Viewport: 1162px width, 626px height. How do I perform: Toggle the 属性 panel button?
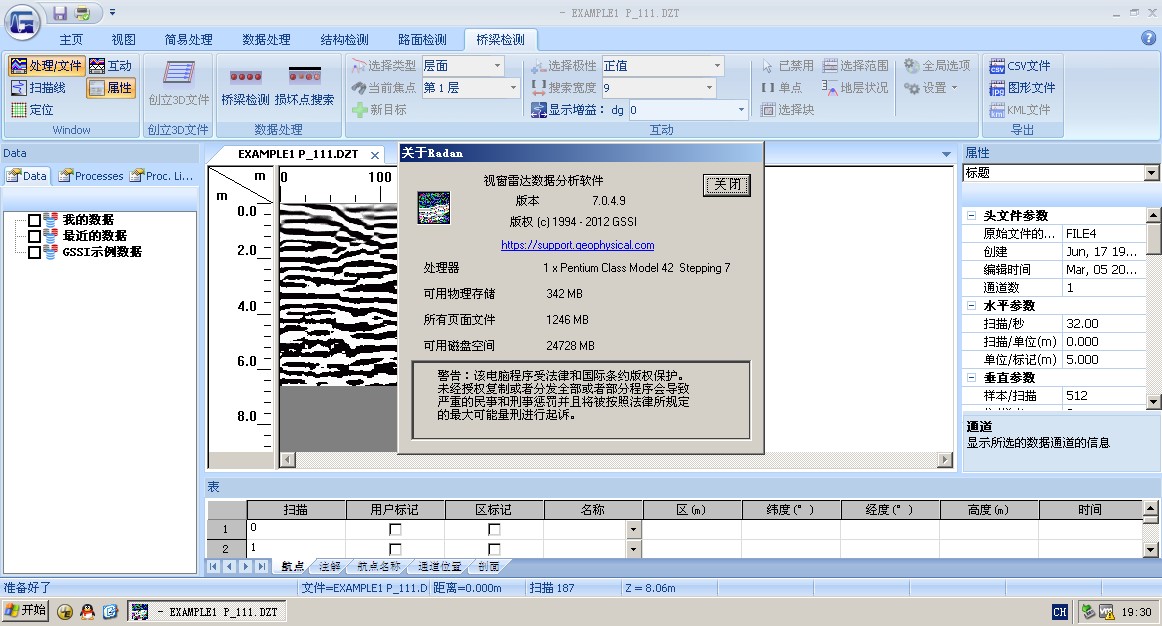pos(110,88)
